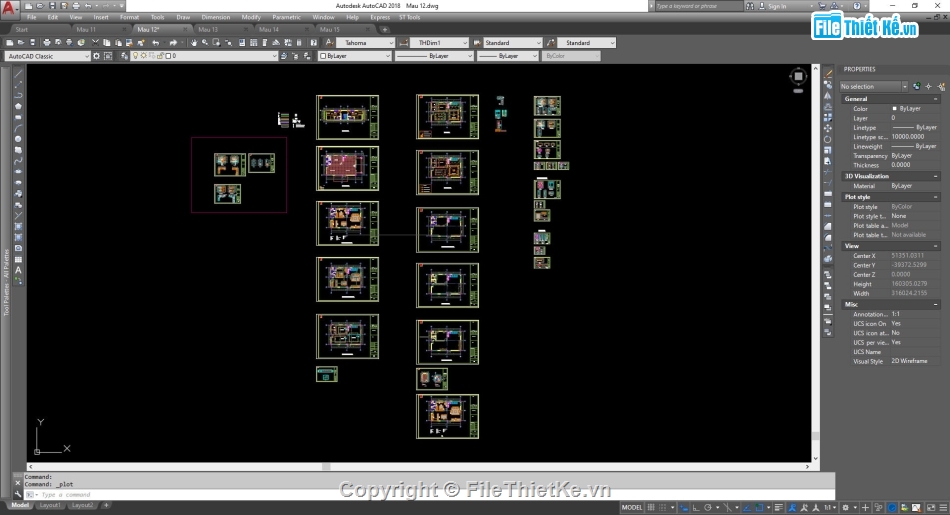The height and width of the screenshot is (515, 950).
Task: Click the ViewCube navigation widget
Action: [x=798, y=76]
